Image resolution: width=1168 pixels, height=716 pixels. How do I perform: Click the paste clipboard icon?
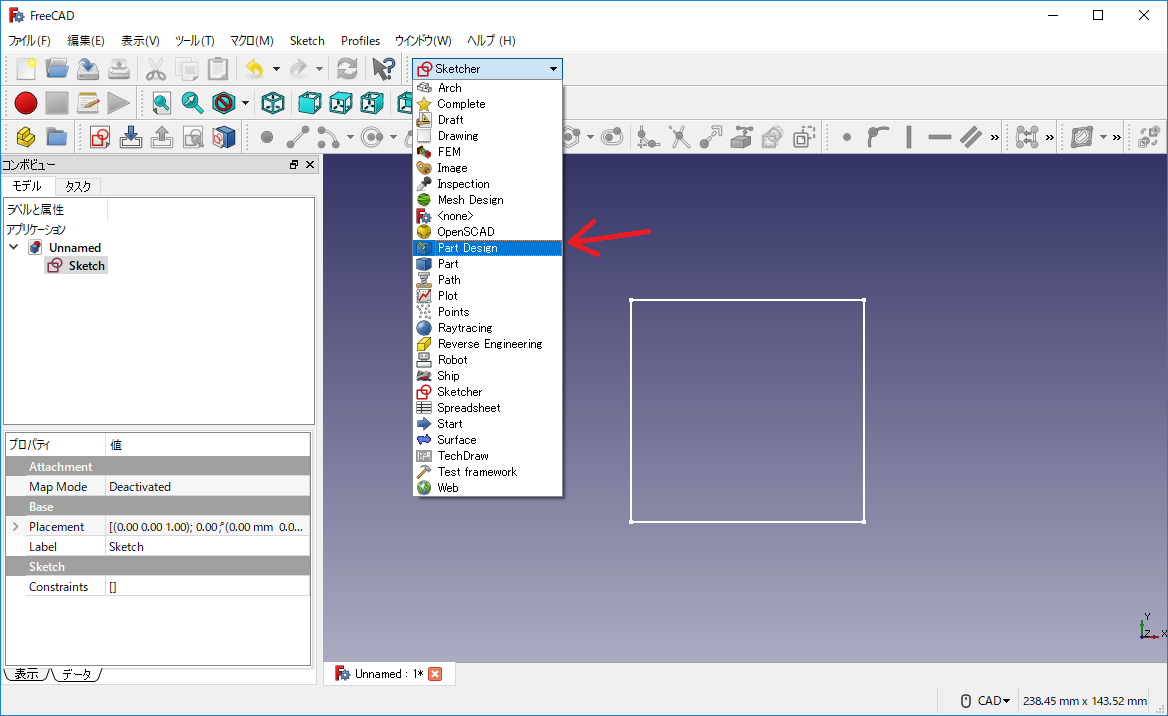(218, 69)
